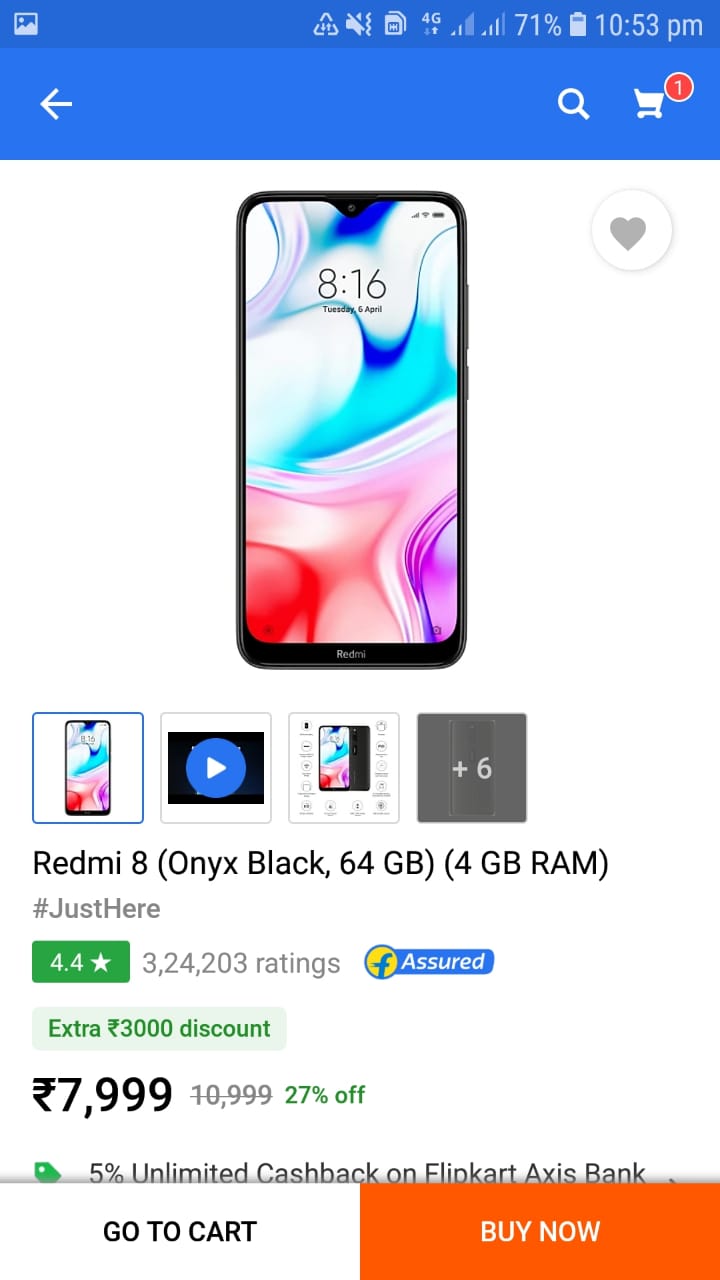Tap the green offer tag icon

47,1172
